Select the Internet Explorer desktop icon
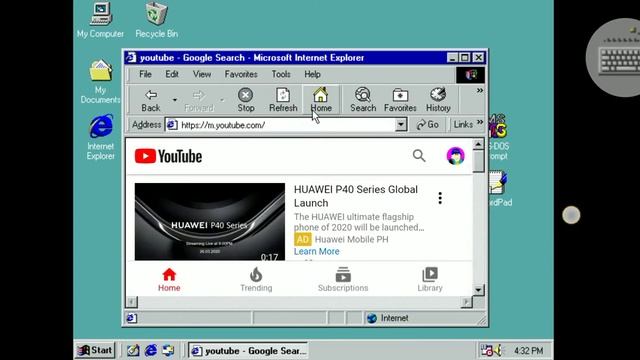The width and height of the screenshot is (640, 360). tap(101, 137)
